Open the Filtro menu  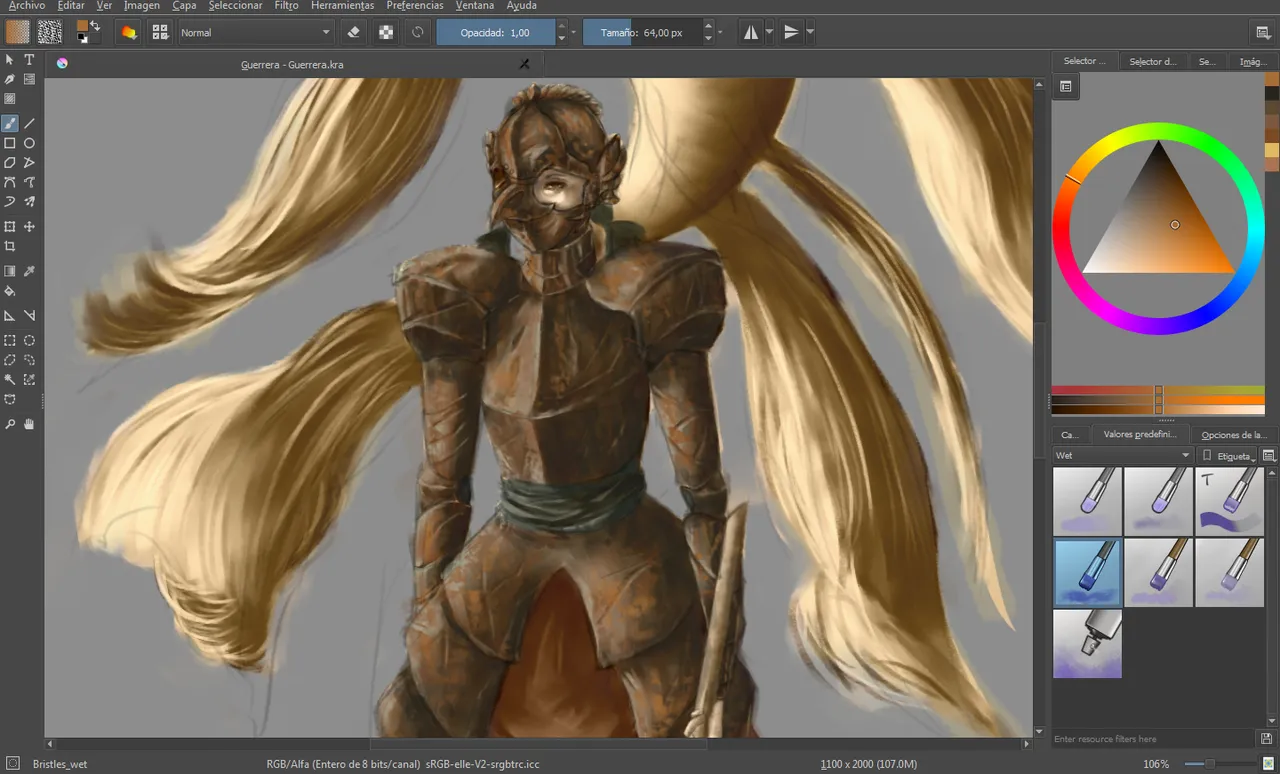[286, 6]
